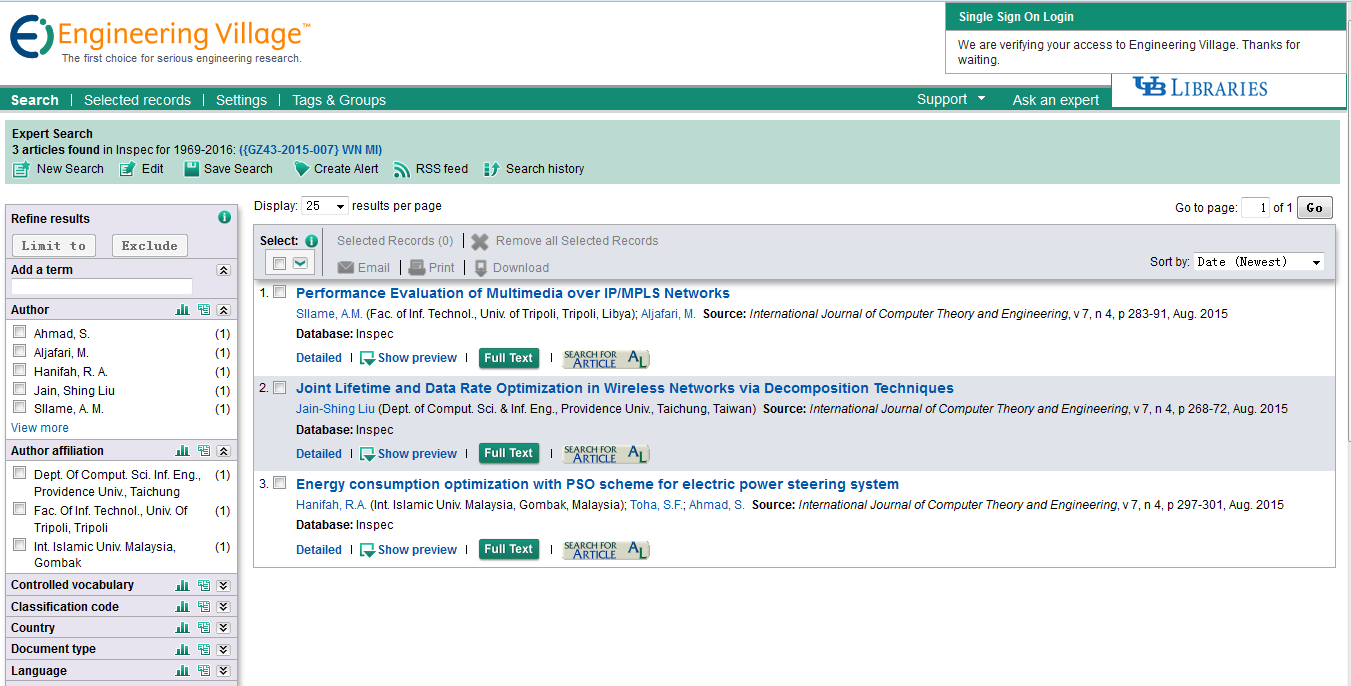Open the Author affiliation bar chart icon
This screenshot has width=1351, height=686.
click(x=182, y=451)
